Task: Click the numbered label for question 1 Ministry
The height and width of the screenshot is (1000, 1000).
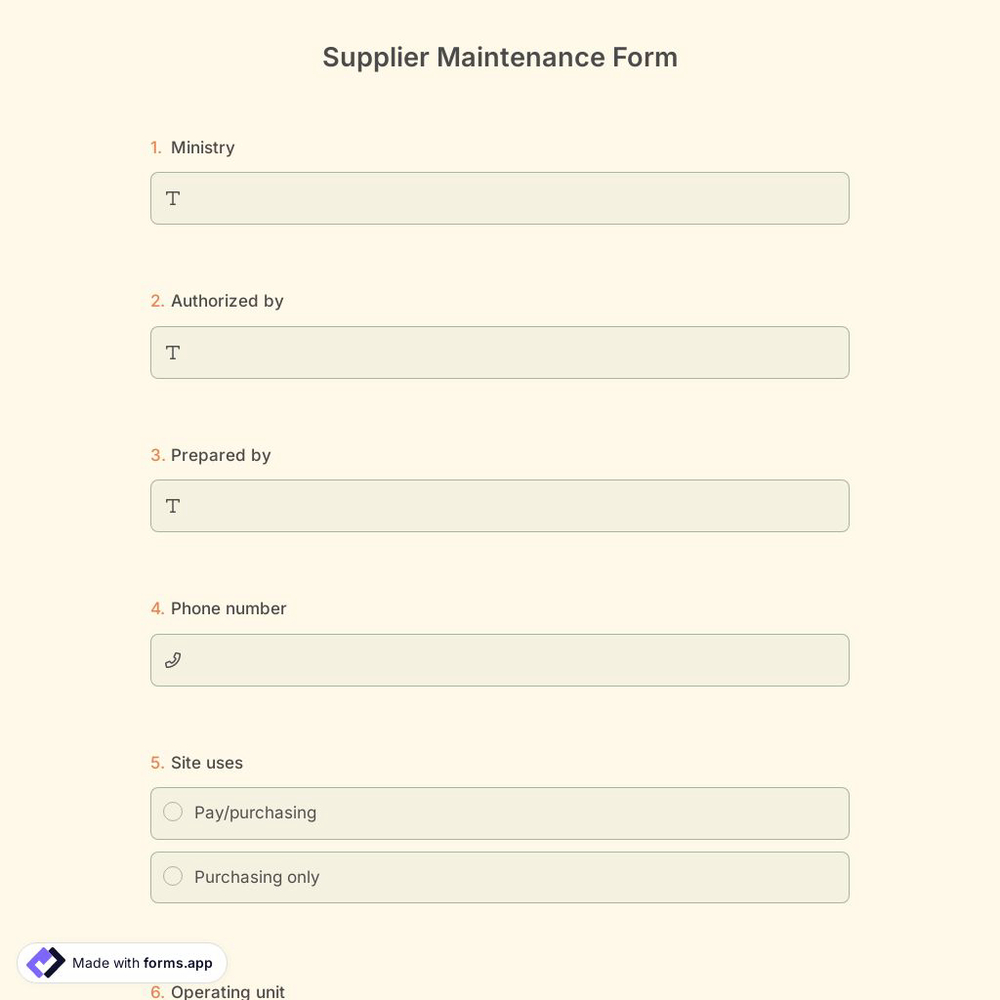Action: [157, 147]
